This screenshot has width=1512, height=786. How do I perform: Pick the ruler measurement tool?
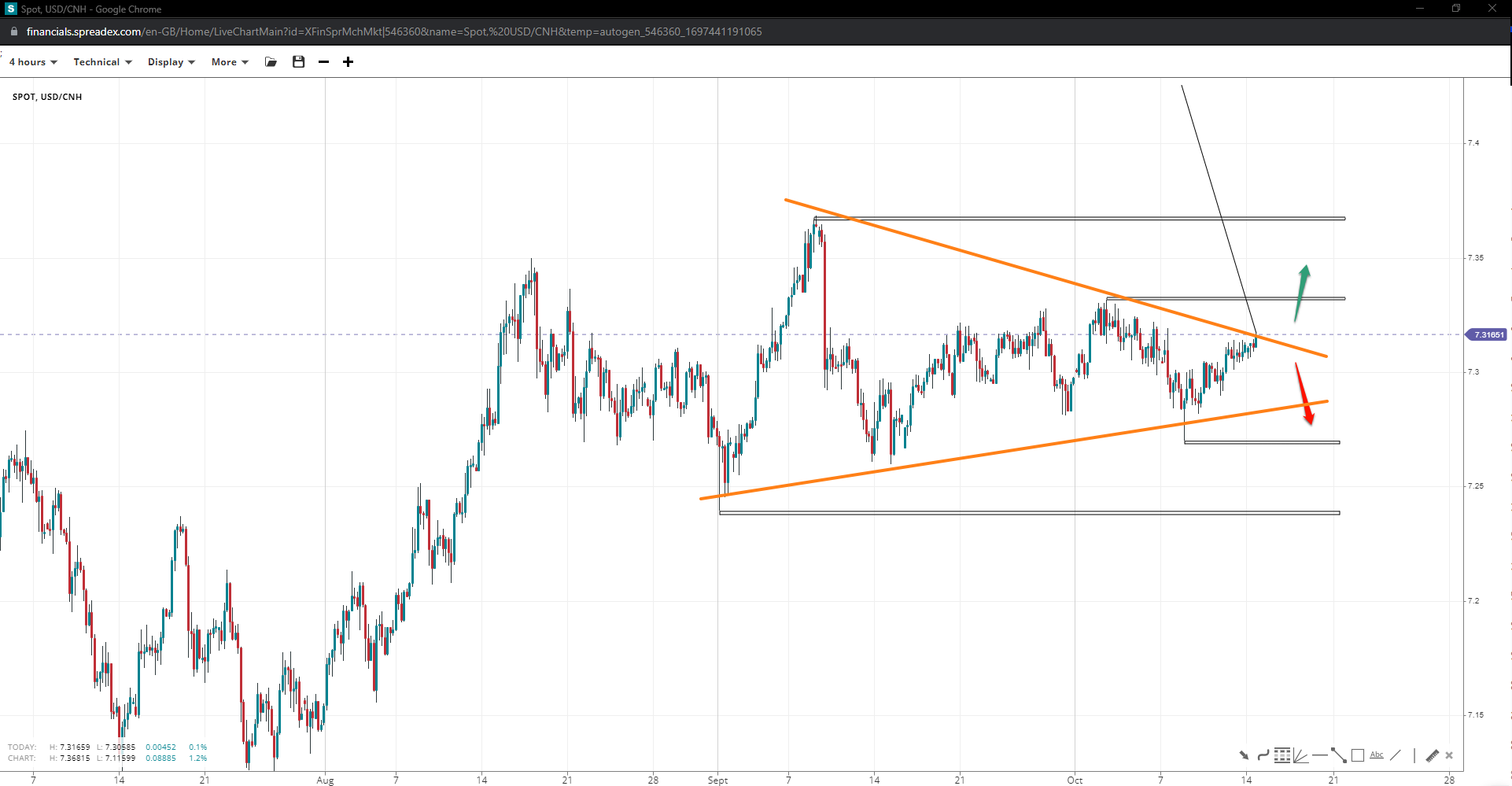pyautogui.click(x=1432, y=755)
